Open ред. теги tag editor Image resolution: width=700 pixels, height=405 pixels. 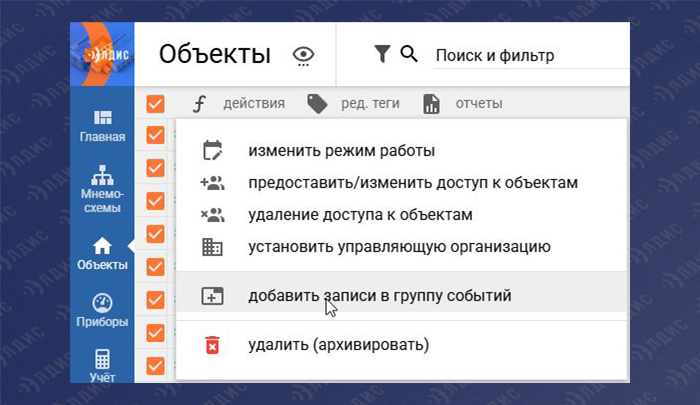370,104
